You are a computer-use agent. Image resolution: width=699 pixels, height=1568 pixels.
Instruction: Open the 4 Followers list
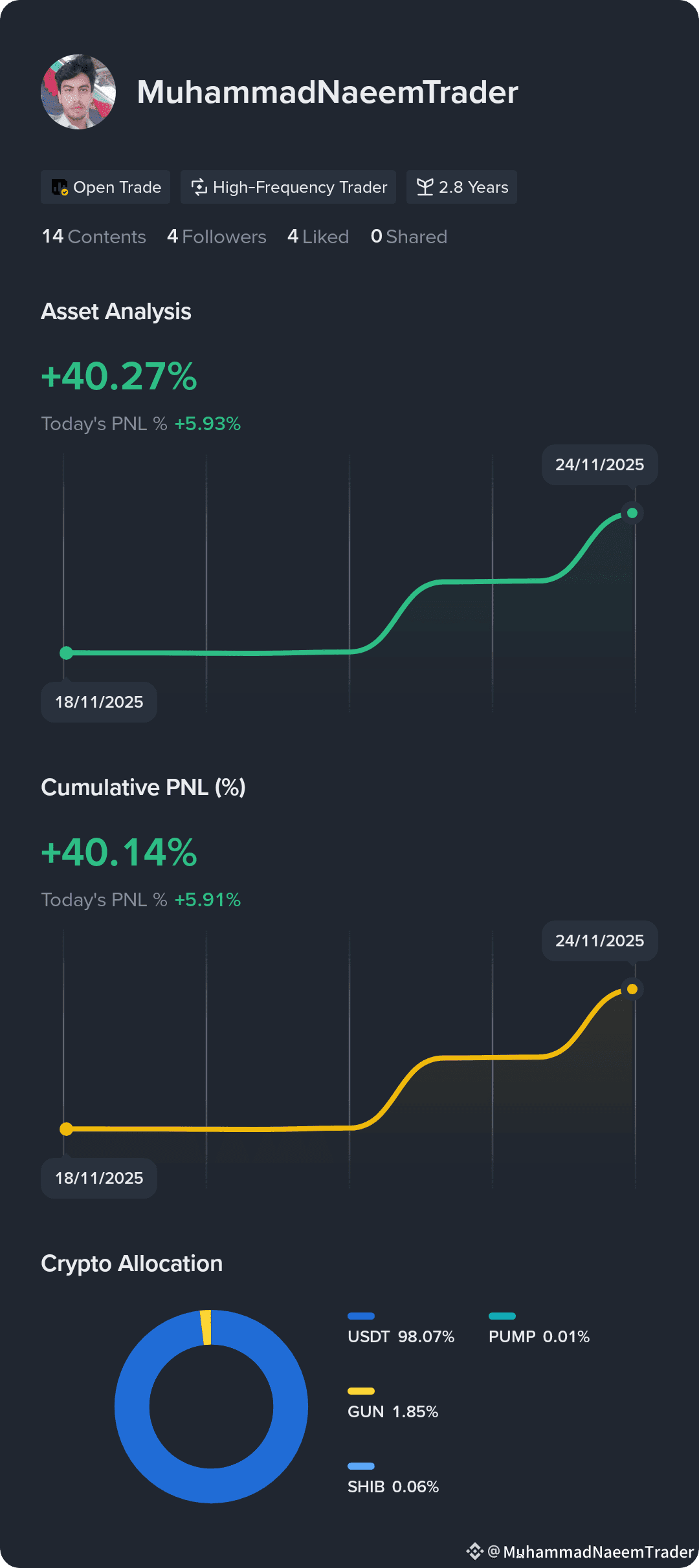pyautogui.click(x=217, y=237)
